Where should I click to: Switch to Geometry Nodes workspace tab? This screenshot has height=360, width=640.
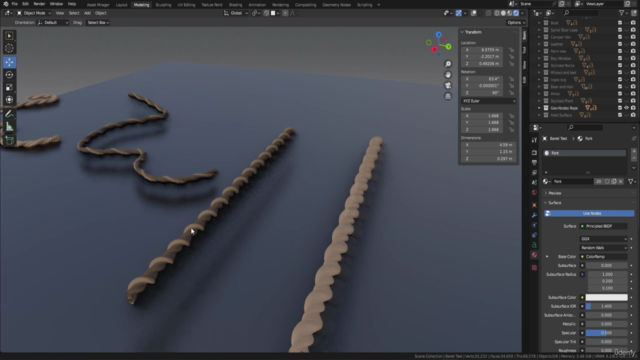[x=336, y=5]
